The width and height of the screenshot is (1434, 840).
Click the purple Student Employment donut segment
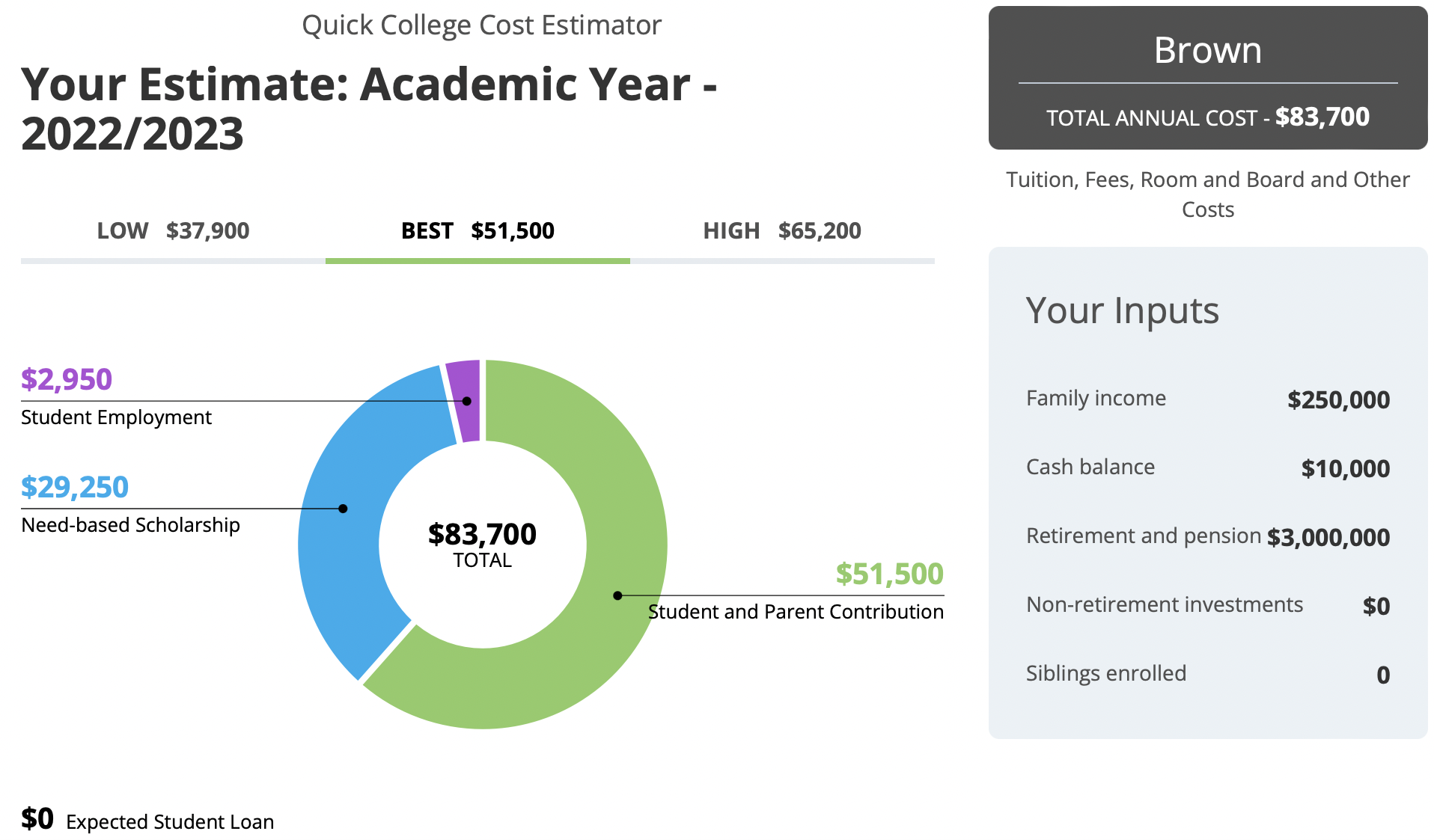coord(464,400)
